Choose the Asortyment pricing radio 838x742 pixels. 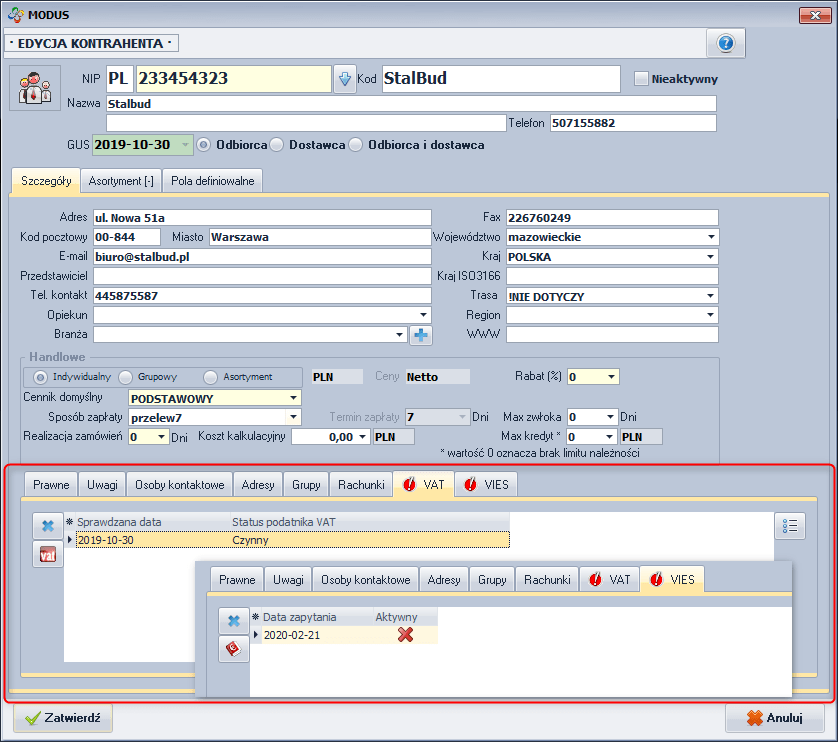211,377
